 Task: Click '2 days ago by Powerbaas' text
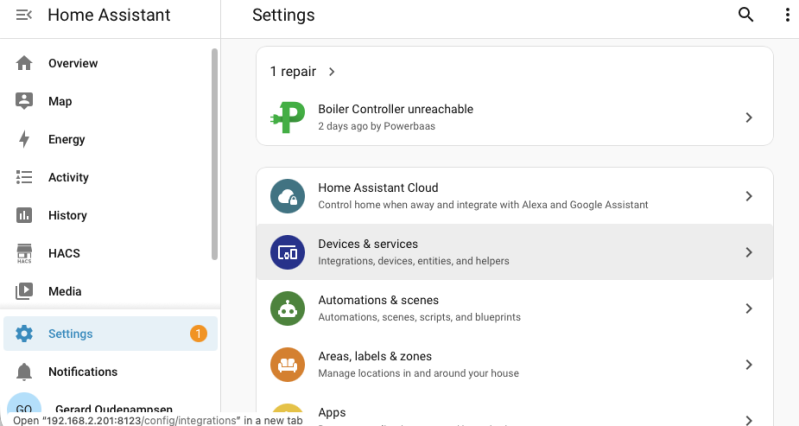(377, 126)
